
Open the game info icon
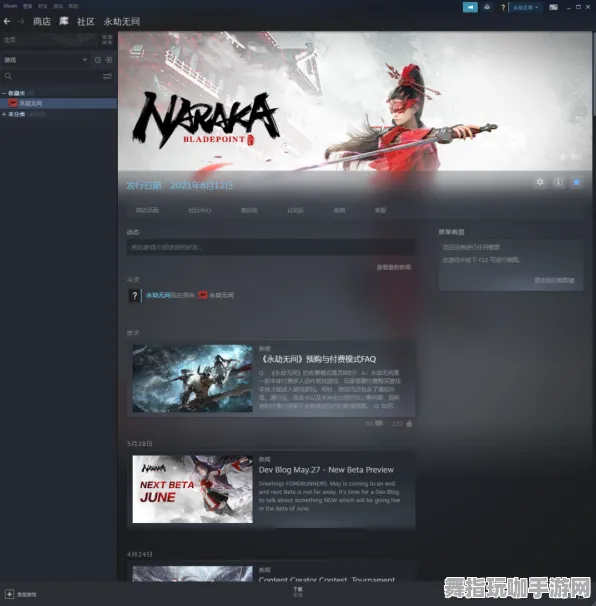coord(558,182)
